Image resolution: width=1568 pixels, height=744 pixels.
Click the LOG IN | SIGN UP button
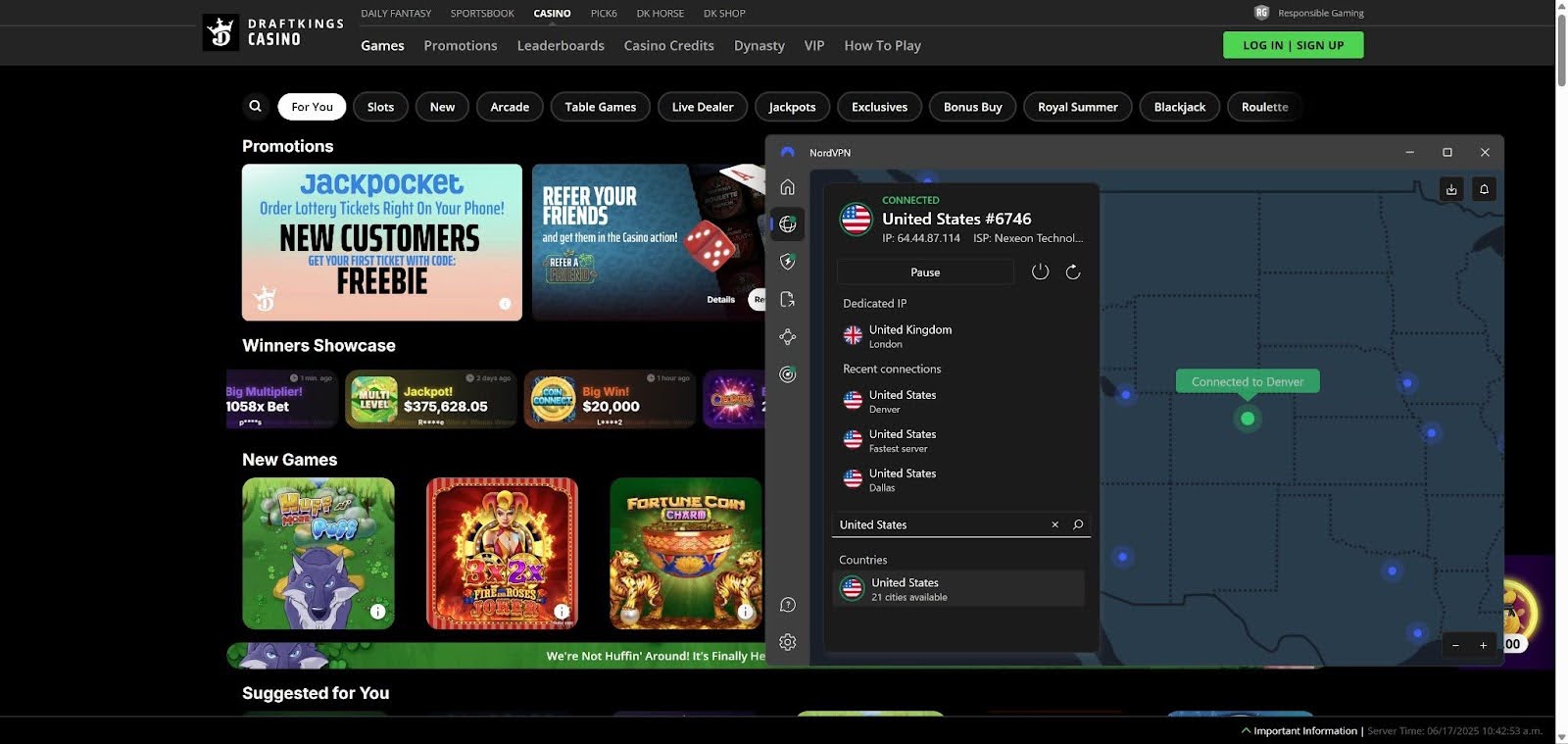pyautogui.click(x=1293, y=45)
